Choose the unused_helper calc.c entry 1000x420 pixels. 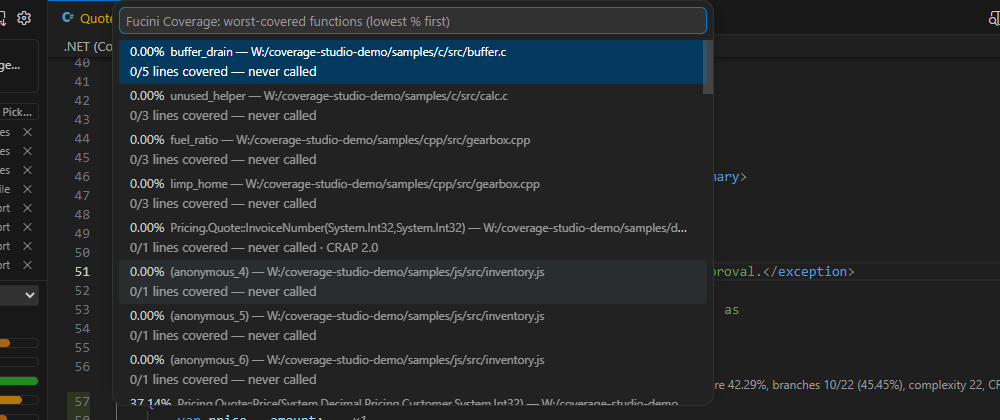[413, 106]
